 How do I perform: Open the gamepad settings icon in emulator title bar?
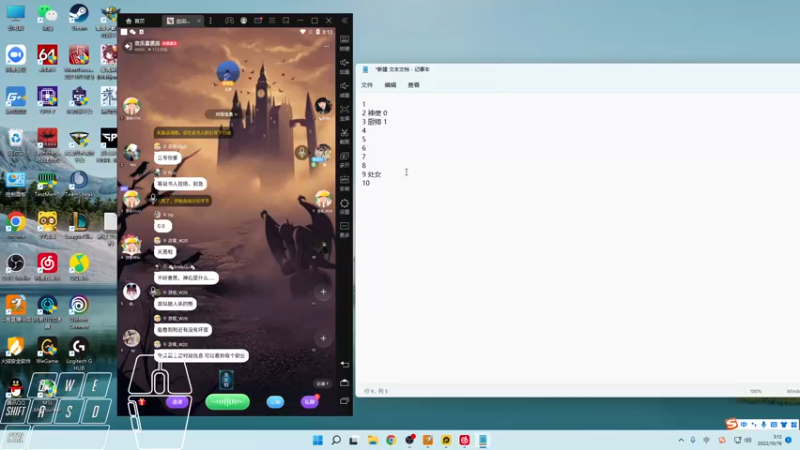(x=230, y=21)
